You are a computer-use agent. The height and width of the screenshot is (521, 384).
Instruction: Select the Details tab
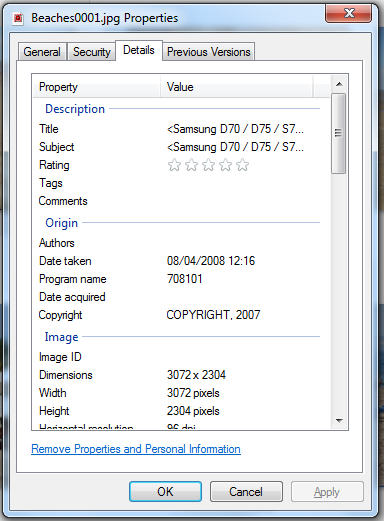click(139, 50)
